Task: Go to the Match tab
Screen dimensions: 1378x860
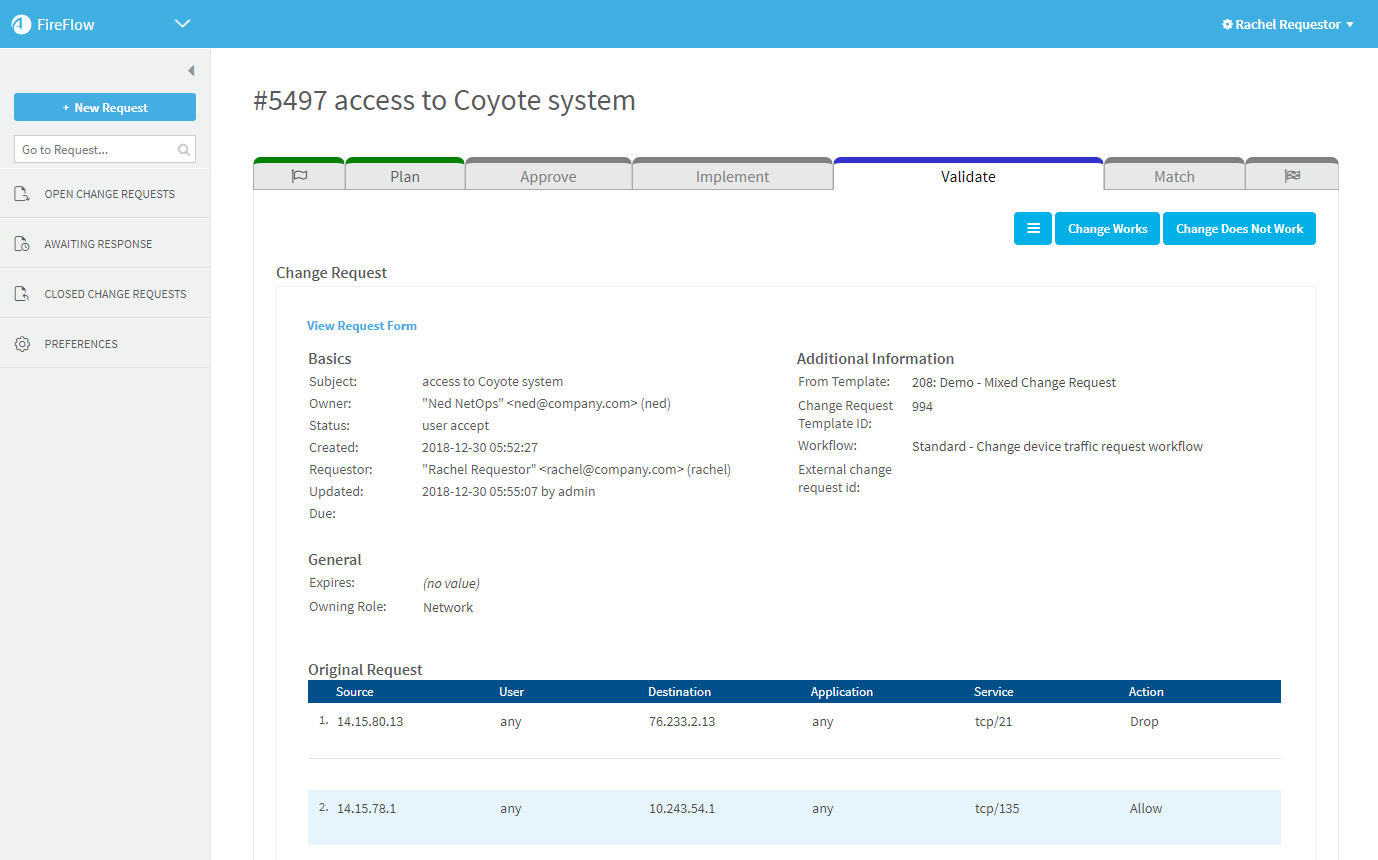Action: [x=1174, y=176]
